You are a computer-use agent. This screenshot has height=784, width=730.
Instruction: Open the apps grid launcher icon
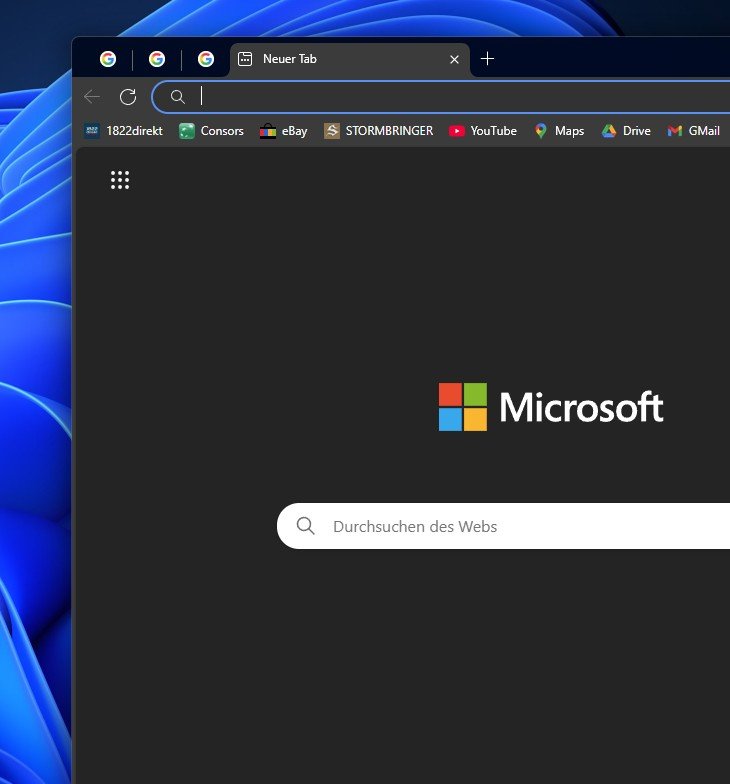click(x=120, y=180)
